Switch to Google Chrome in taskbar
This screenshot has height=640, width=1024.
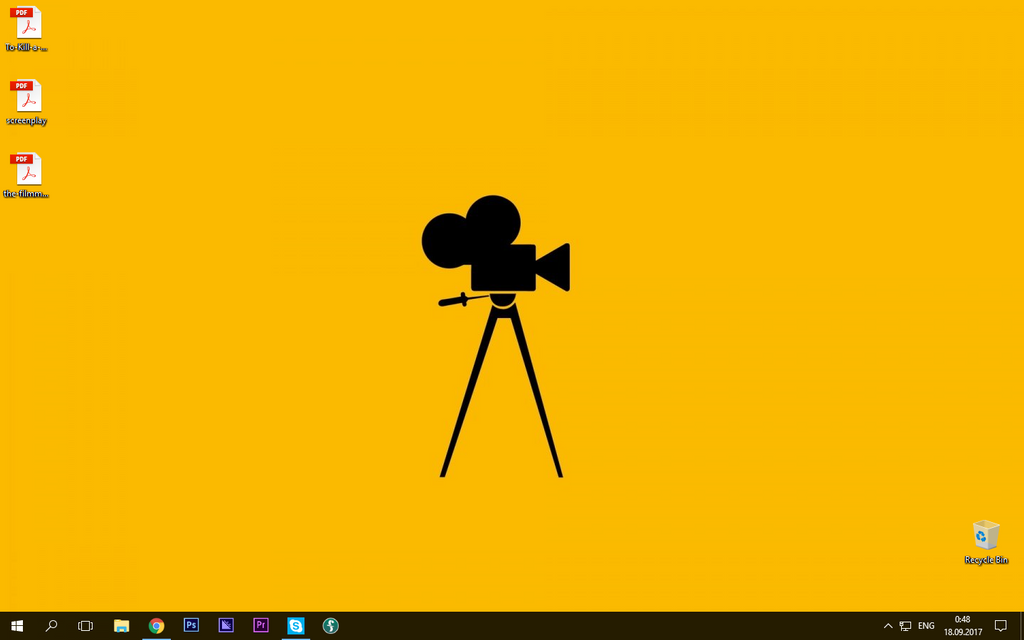pos(156,626)
